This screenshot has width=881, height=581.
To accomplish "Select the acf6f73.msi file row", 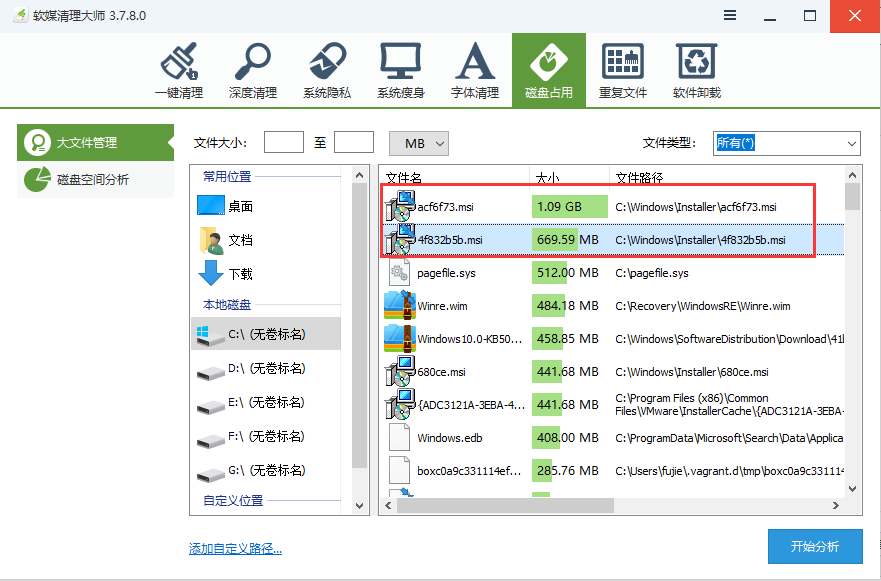I will (x=613, y=207).
